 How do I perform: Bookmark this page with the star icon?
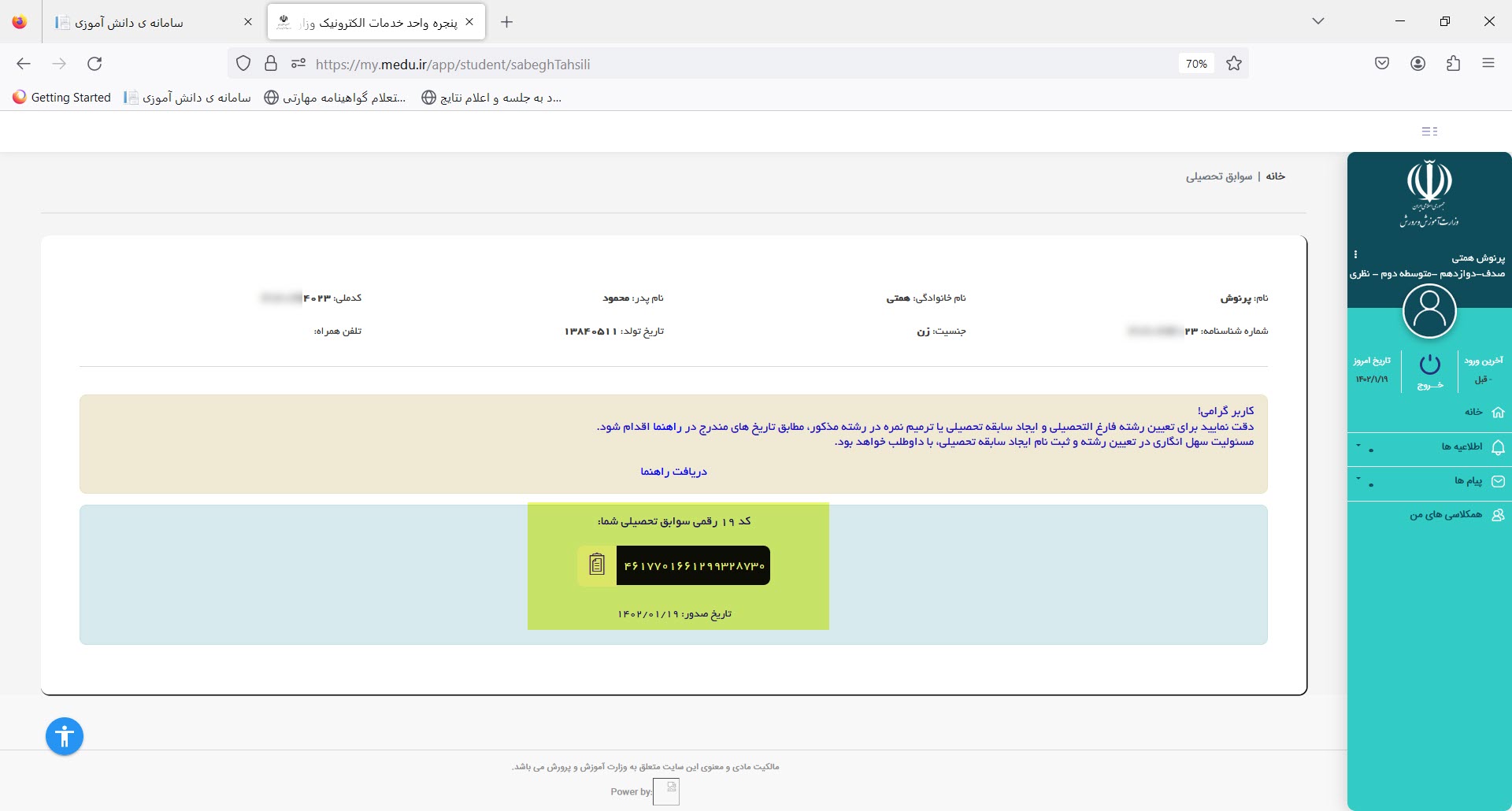1234,64
